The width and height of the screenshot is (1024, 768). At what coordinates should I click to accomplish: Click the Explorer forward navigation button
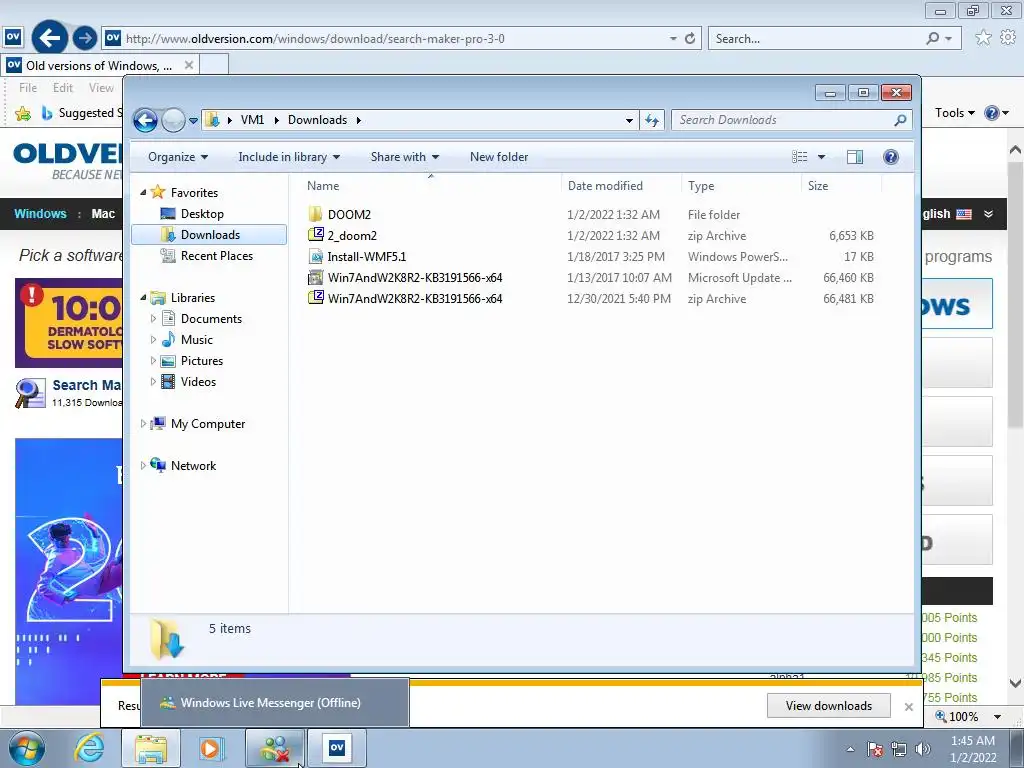(173, 120)
